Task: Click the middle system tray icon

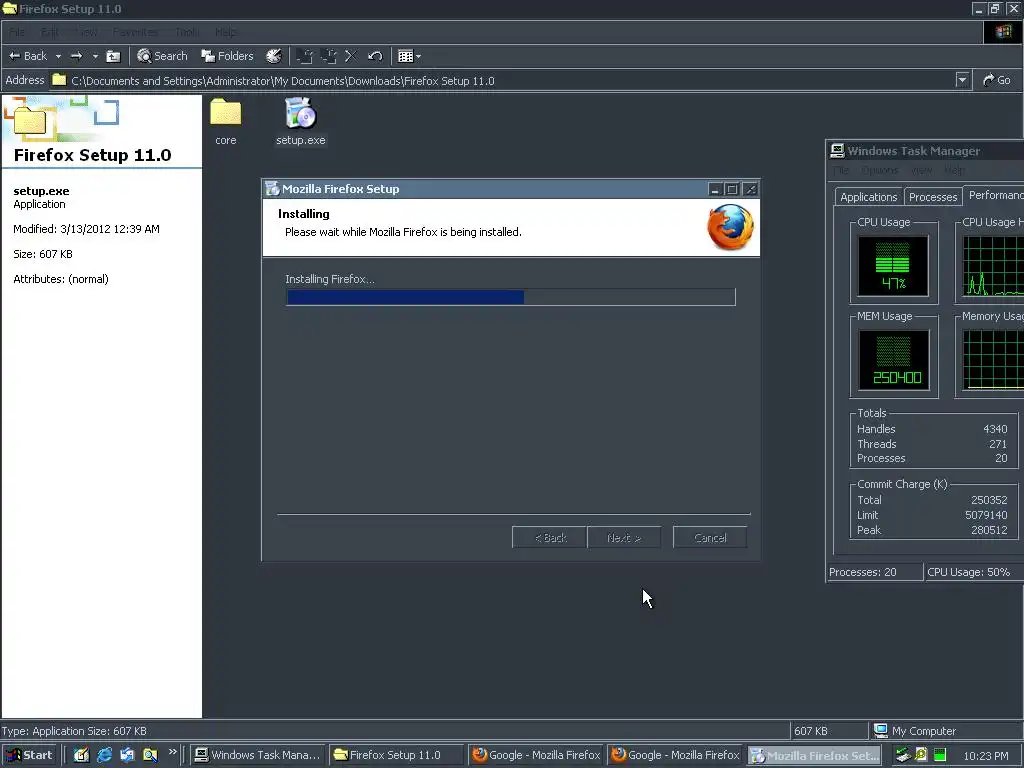Action: point(921,755)
